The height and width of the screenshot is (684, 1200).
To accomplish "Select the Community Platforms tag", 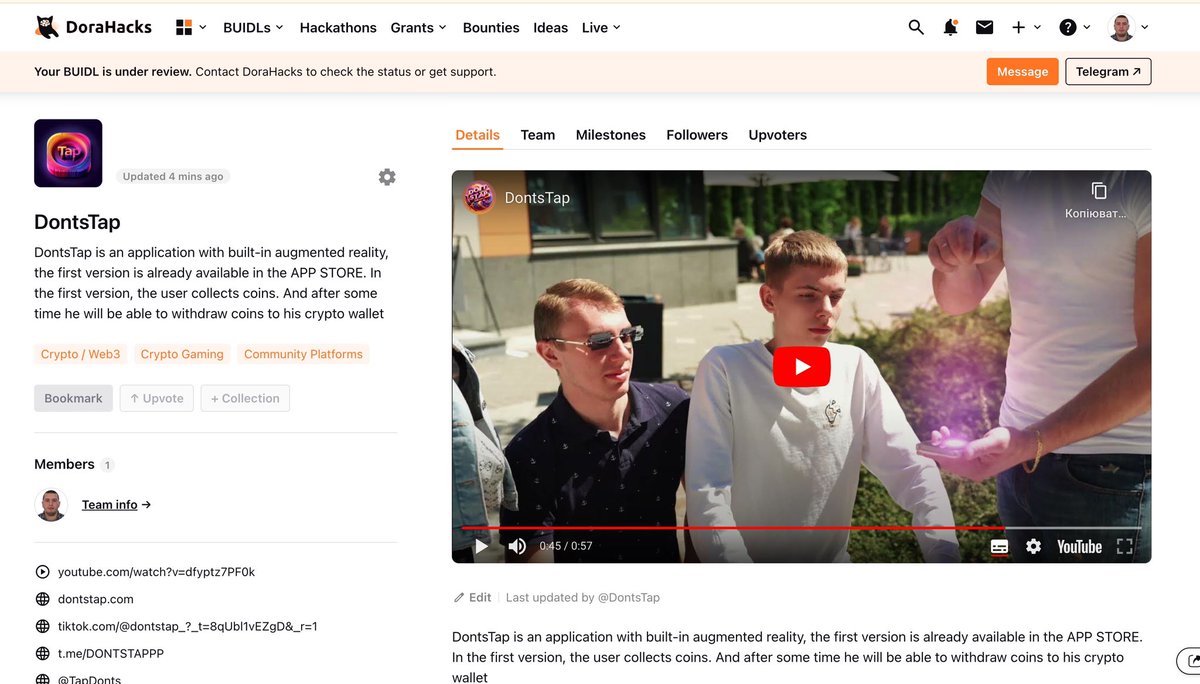I will click(x=303, y=354).
